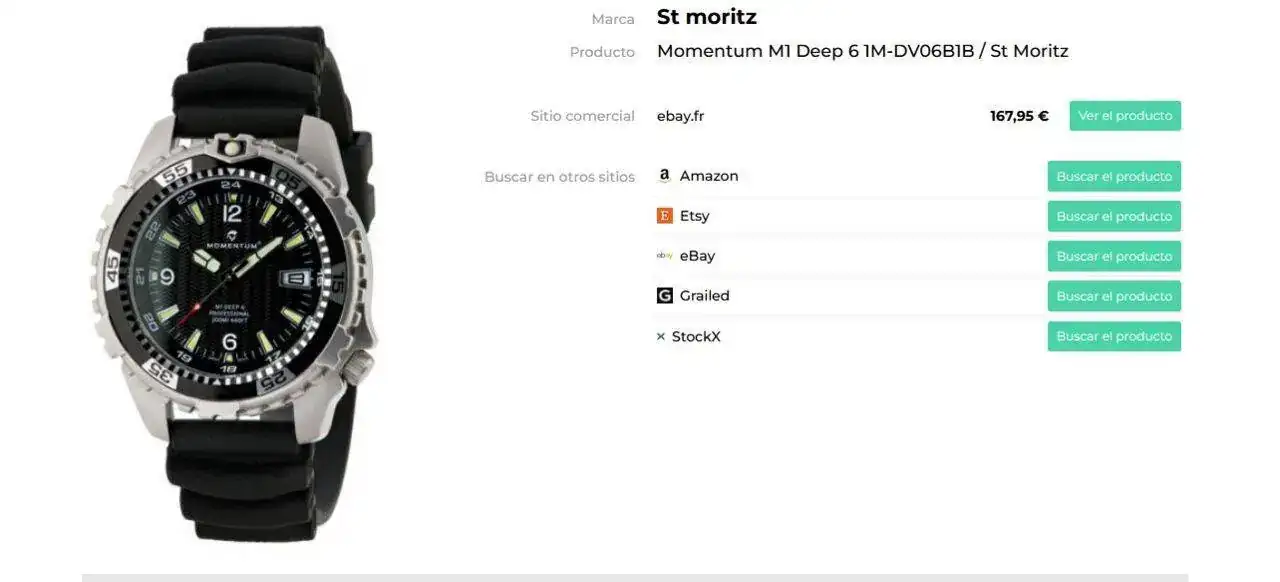
Task: Search the product on eBay button
Action: [x=1114, y=256]
